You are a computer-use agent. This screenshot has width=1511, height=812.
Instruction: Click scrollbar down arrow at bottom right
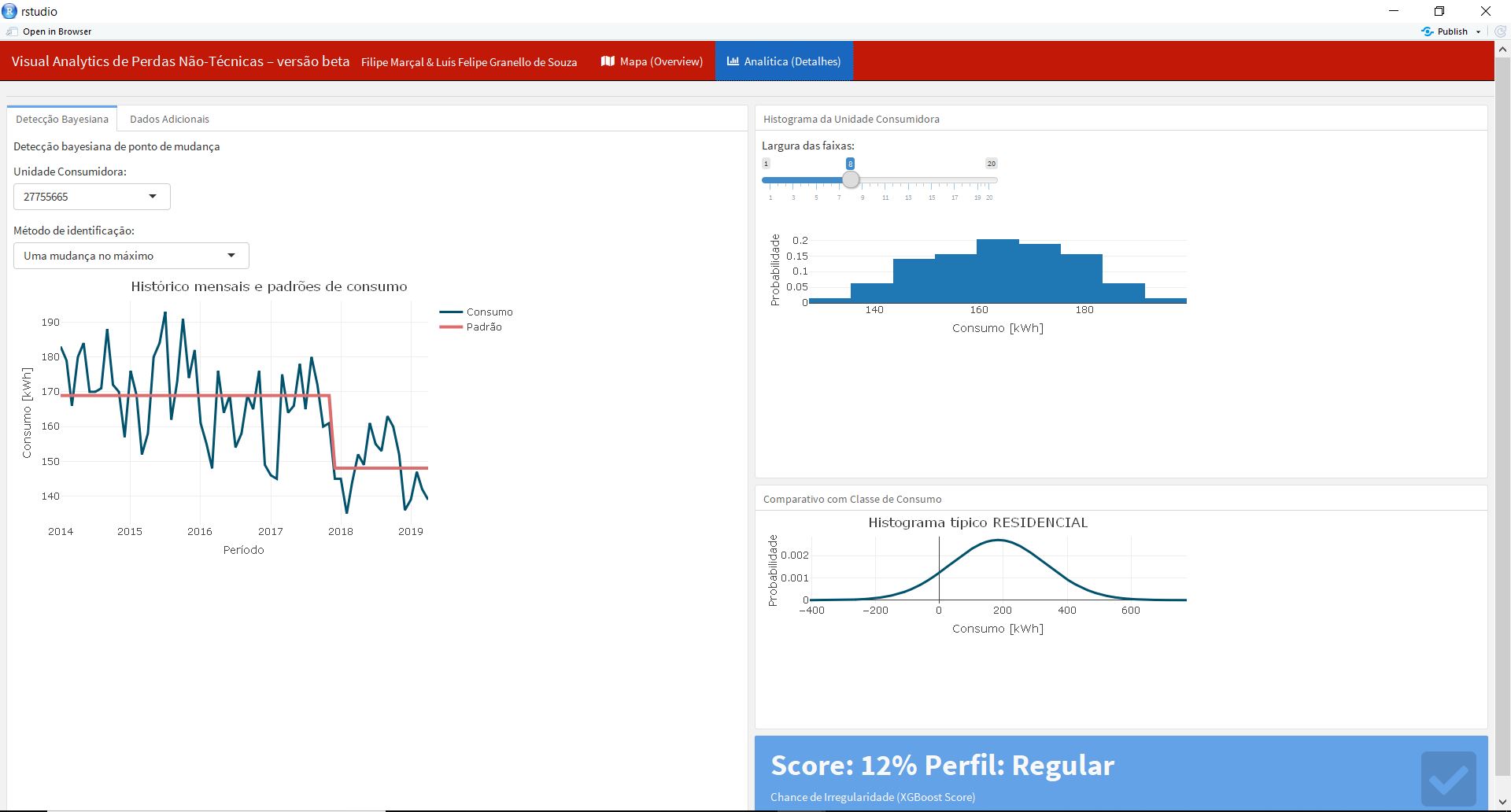[x=1502, y=803]
